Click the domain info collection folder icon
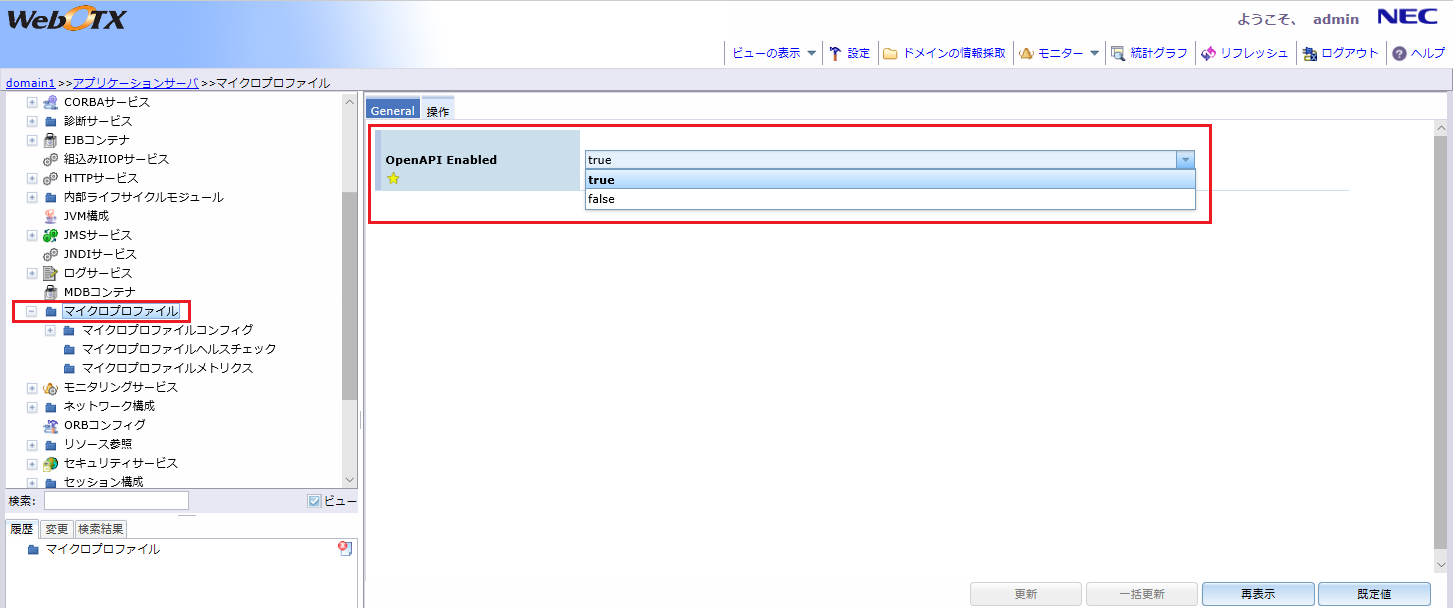 [x=889, y=53]
